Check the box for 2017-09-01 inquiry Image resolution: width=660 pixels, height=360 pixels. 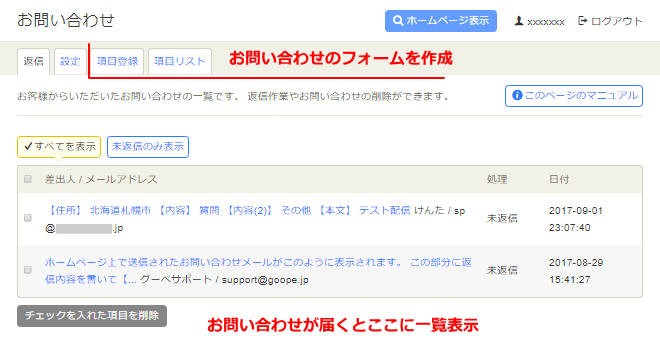(x=28, y=218)
